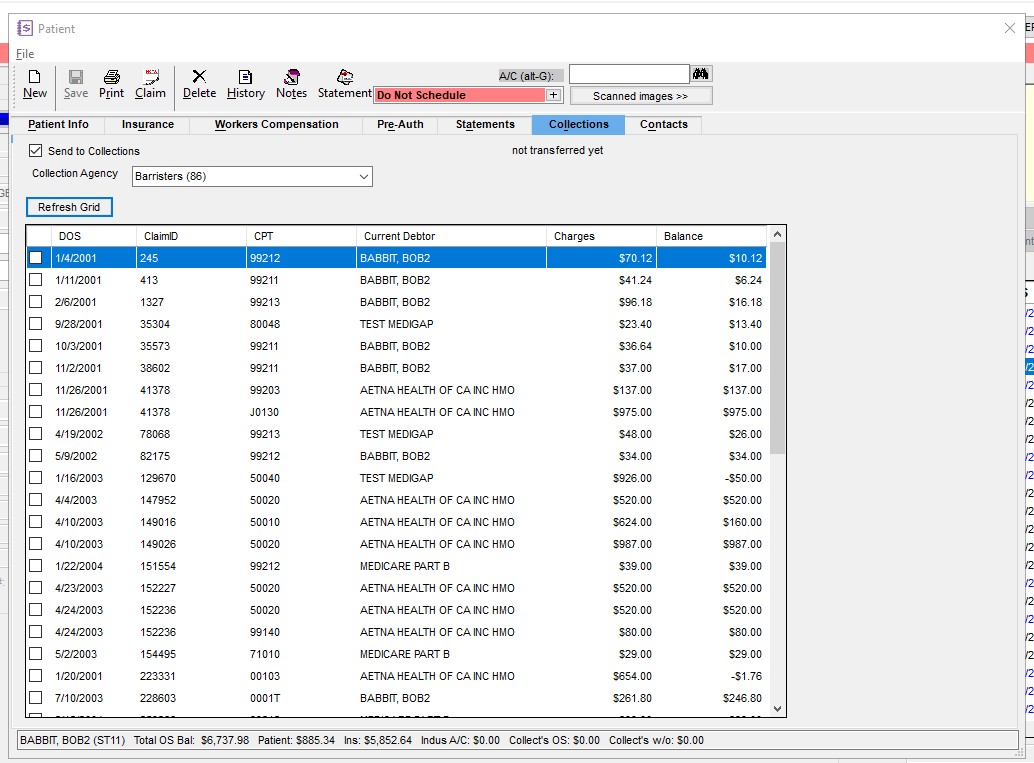Click the ClaimID column header

pyautogui.click(x=191, y=236)
